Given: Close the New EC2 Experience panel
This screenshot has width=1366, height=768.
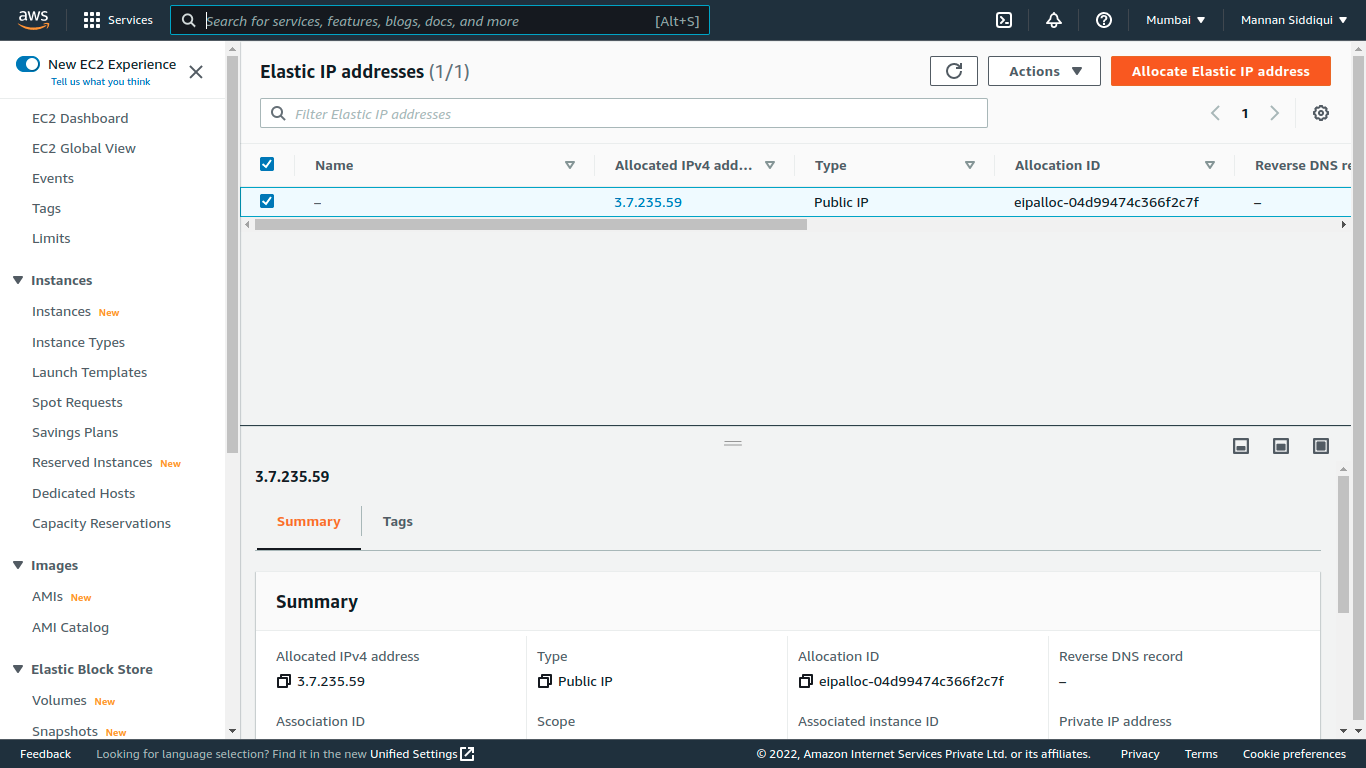Looking at the screenshot, I should tap(195, 72).
